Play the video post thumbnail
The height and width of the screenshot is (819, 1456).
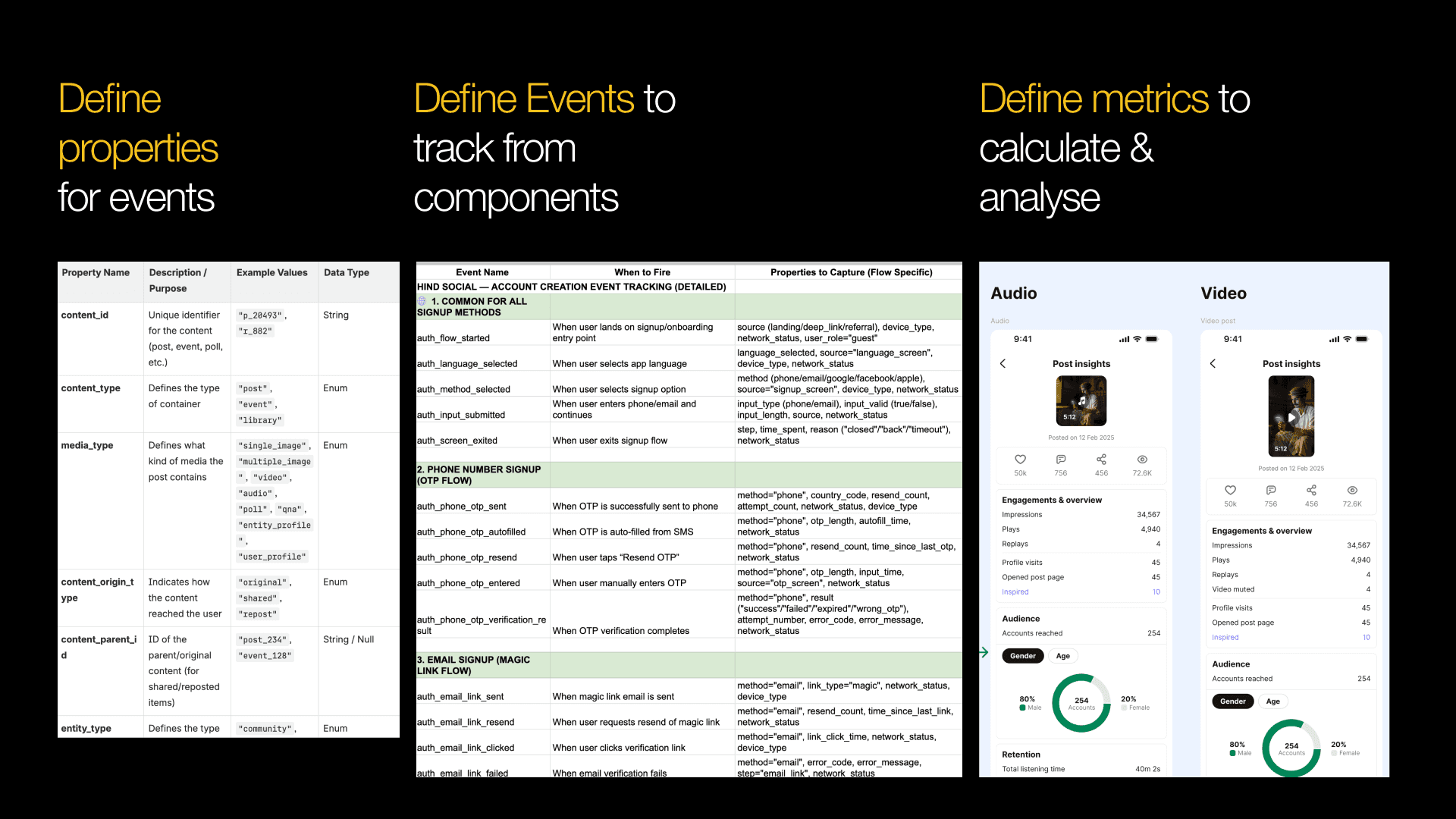coord(1291,416)
